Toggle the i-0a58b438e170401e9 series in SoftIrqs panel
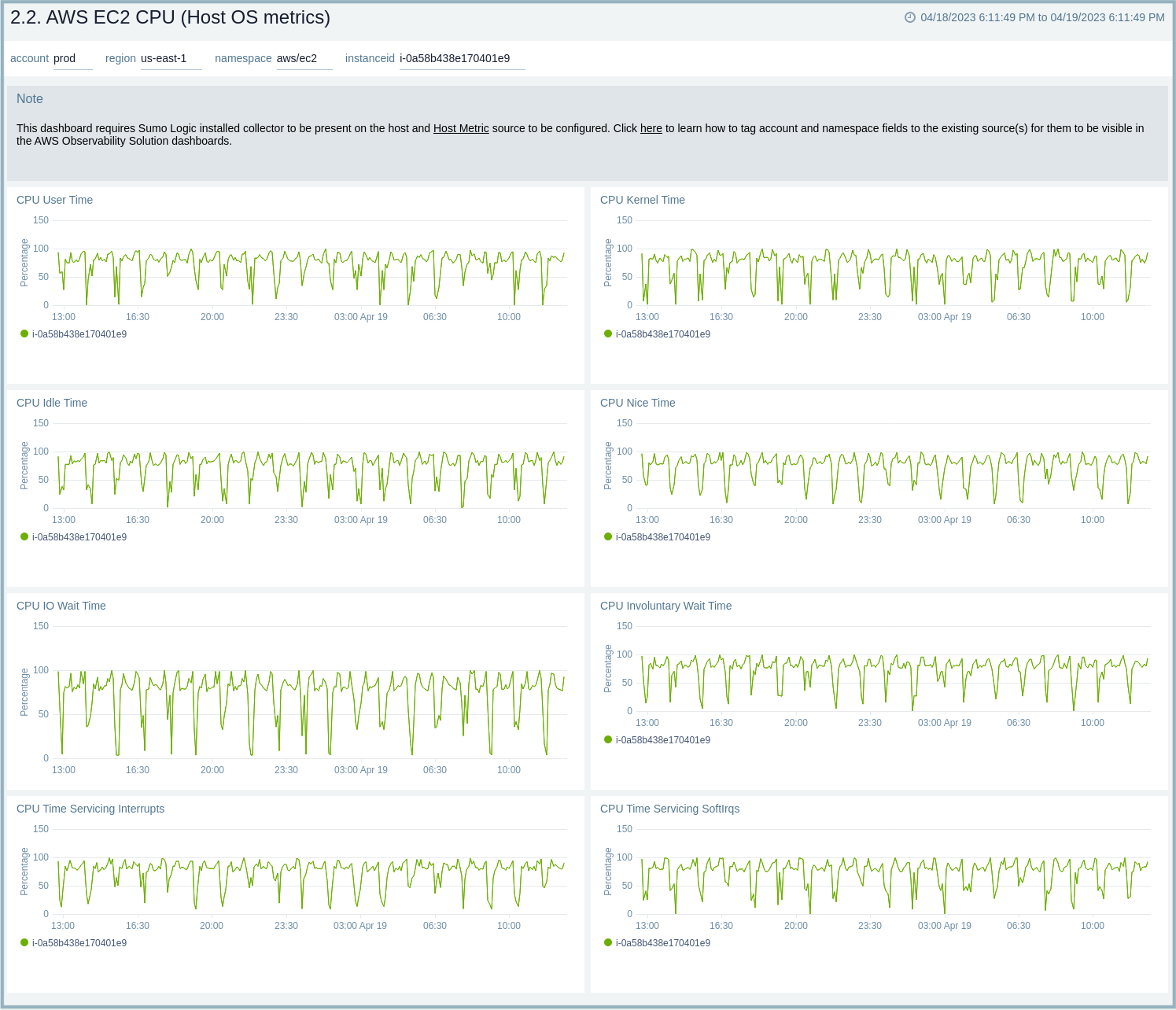The width and height of the screenshot is (1176, 1010). coord(663,942)
